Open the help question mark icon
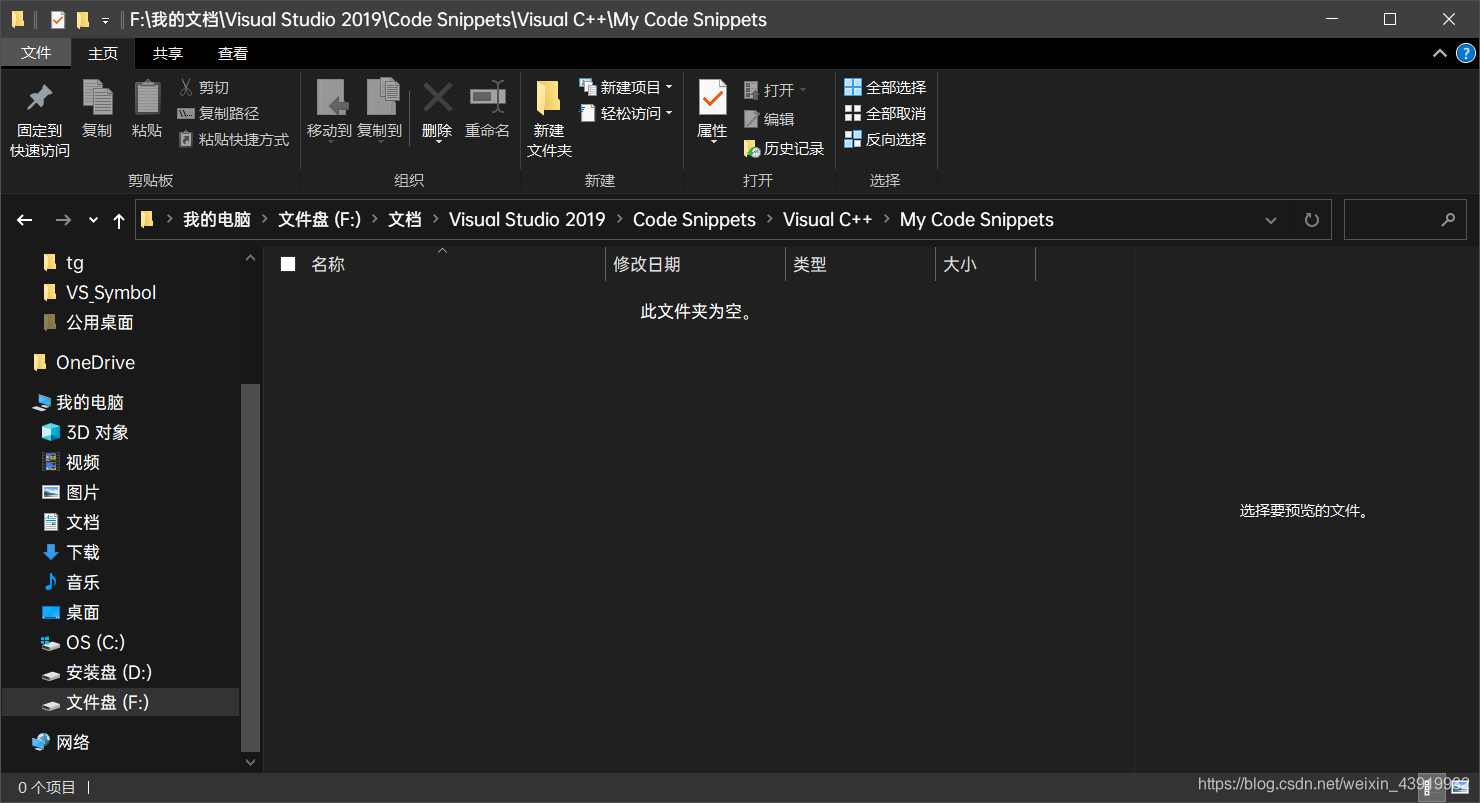This screenshot has width=1480, height=803. pos(1466,53)
